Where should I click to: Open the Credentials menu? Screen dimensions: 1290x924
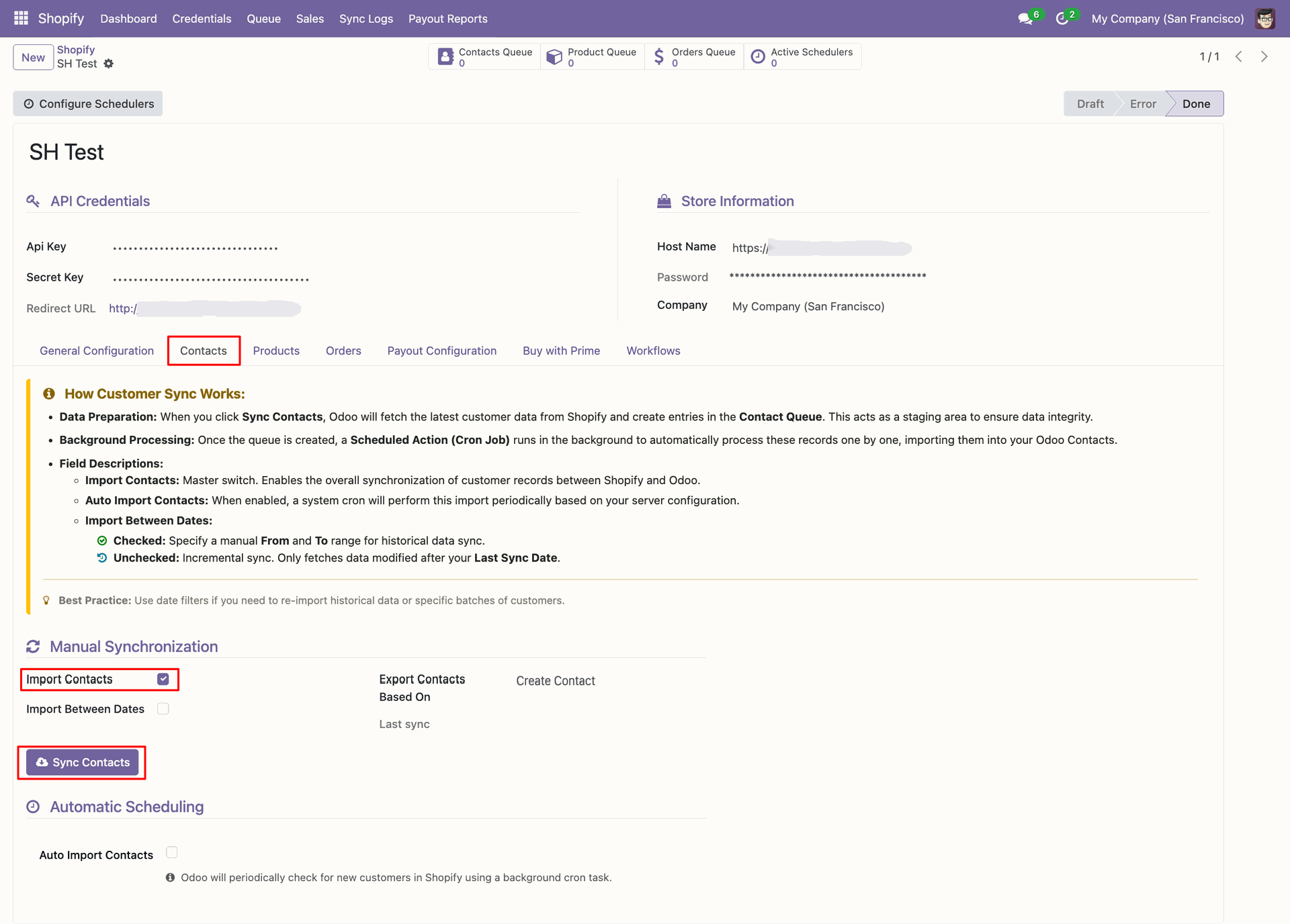click(x=202, y=19)
